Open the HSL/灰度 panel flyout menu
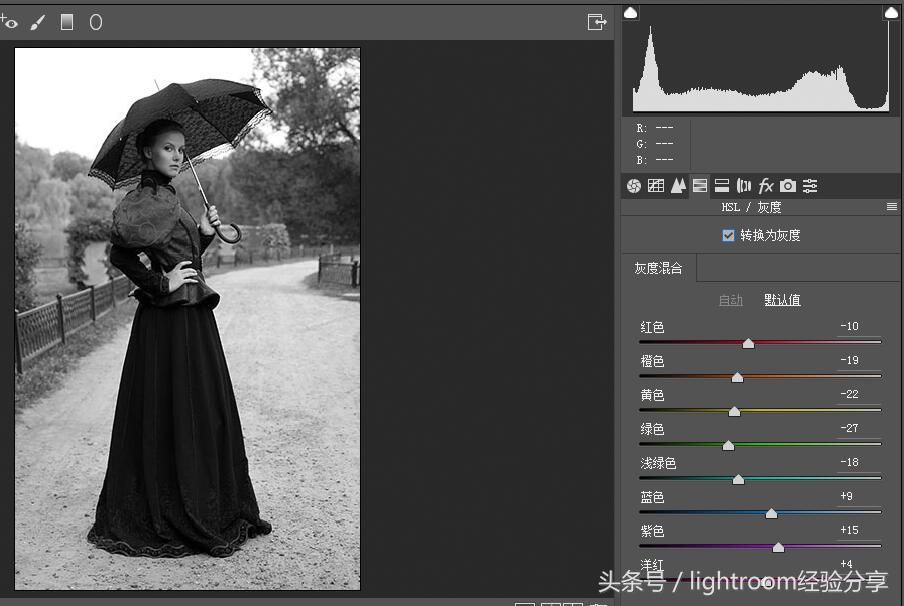 click(x=892, y=207)
